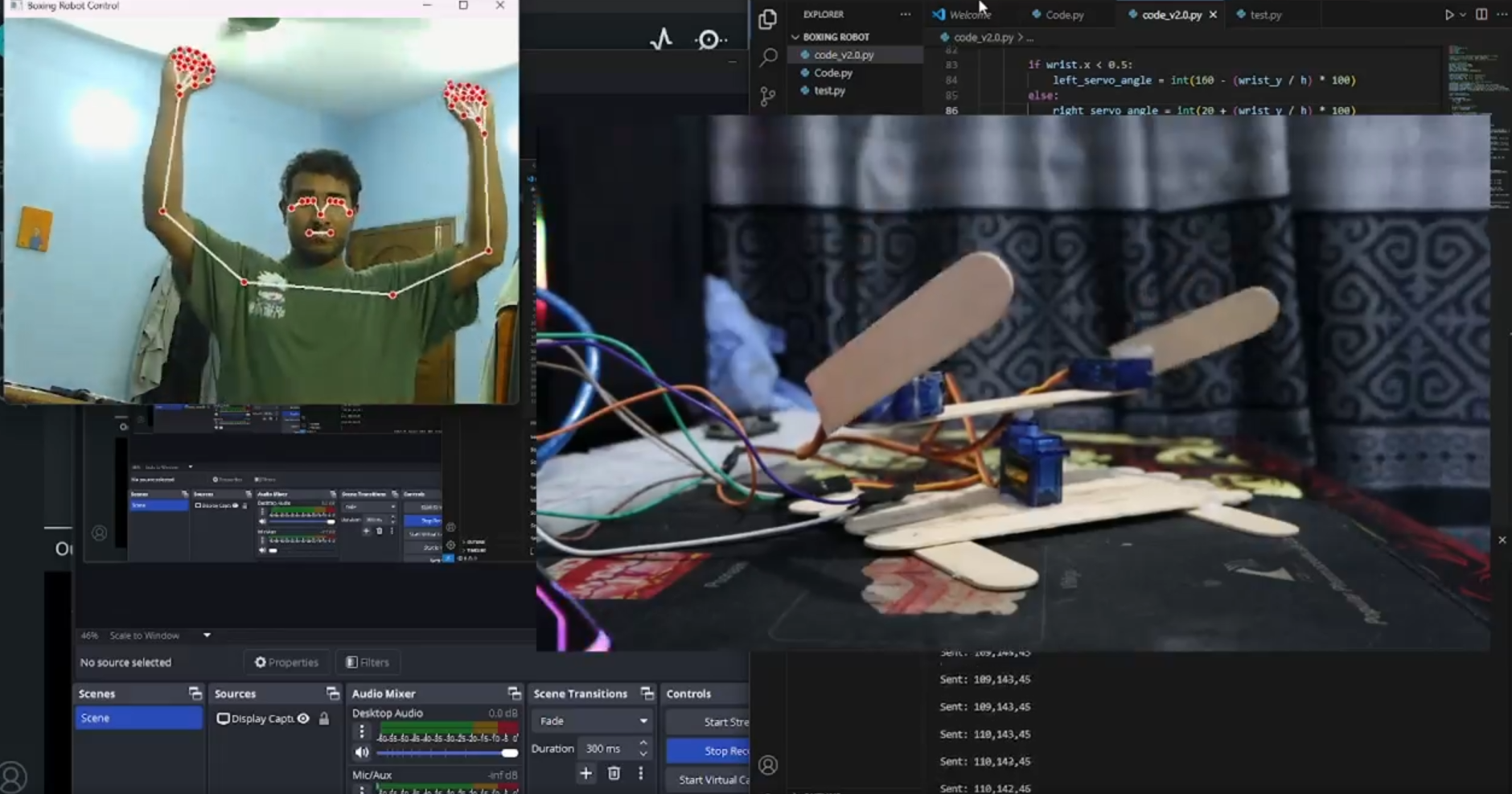Image resolution: width=1512 pixels, height=794 pixels.
Task: Hide the Display Capture source via eye
Action: point(303,718)
